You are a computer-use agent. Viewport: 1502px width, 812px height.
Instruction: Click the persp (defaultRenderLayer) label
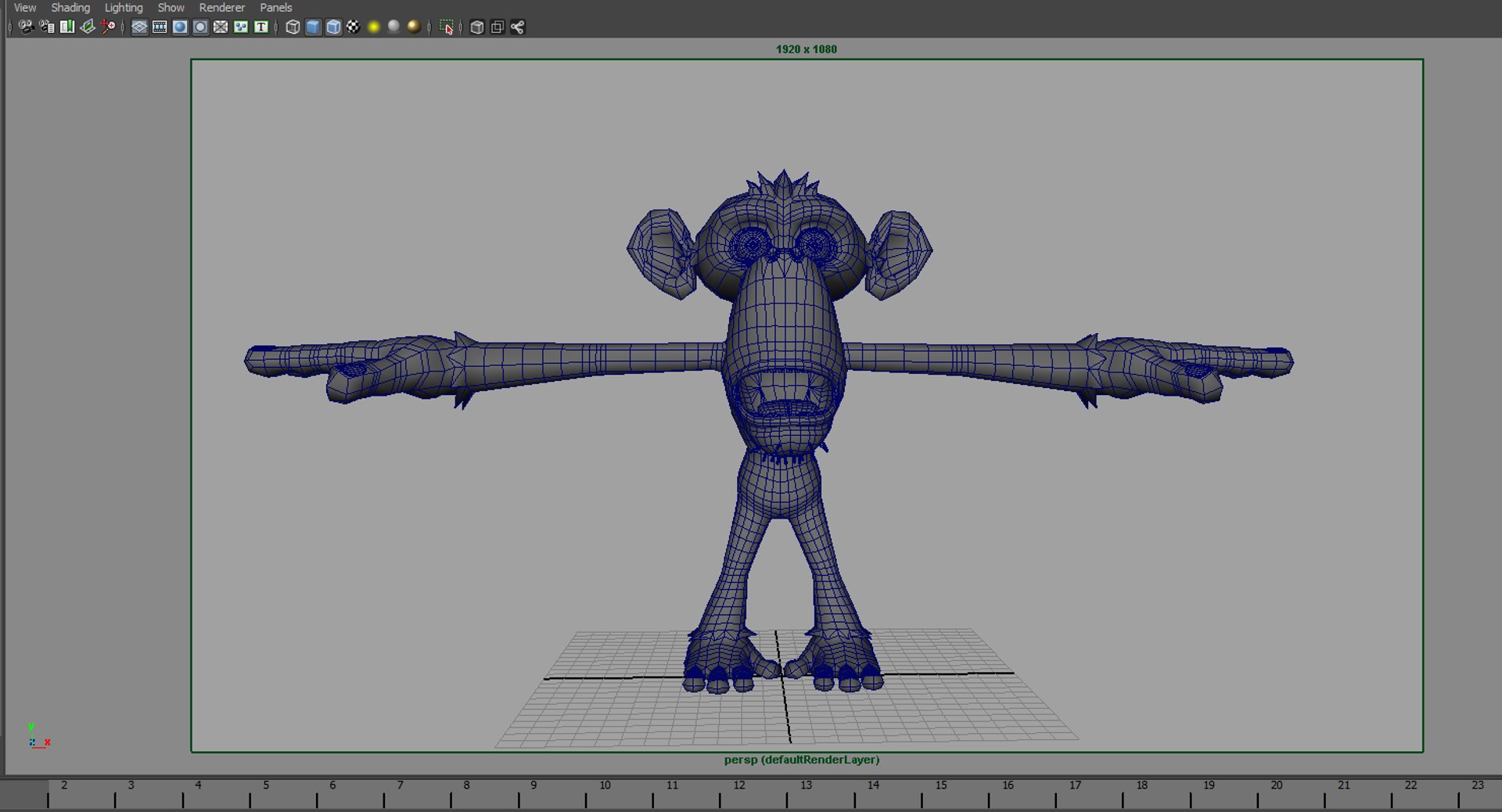point(802,760)
